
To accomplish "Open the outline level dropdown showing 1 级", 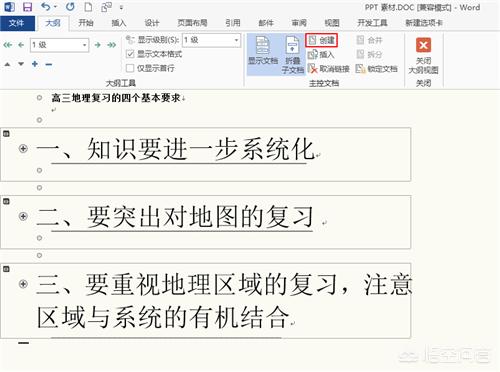I will [x=59, y=45].
